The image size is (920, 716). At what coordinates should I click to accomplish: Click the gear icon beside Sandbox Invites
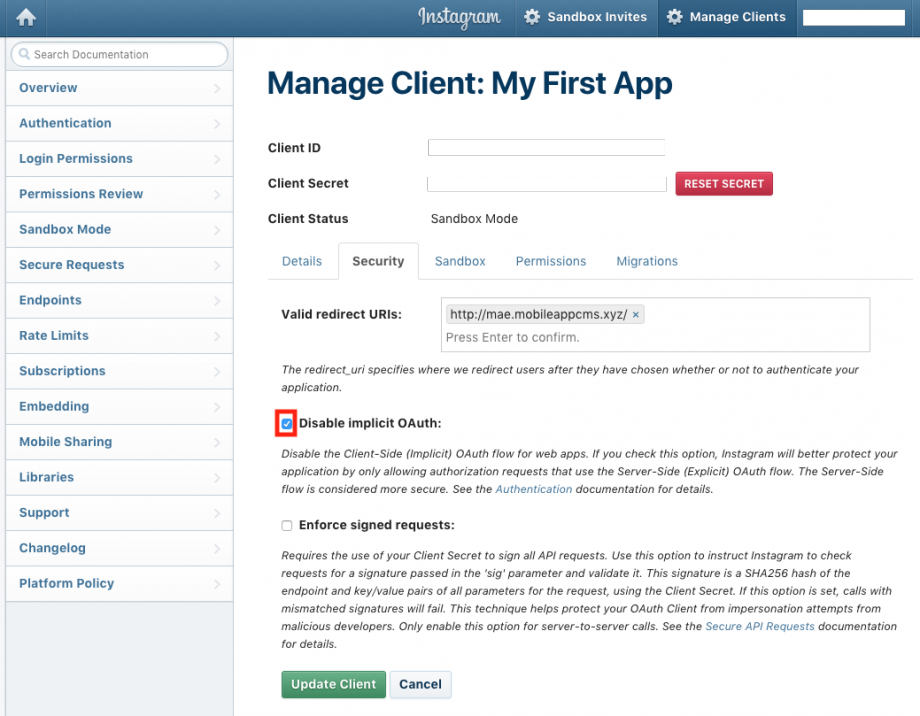pos(532,17)
